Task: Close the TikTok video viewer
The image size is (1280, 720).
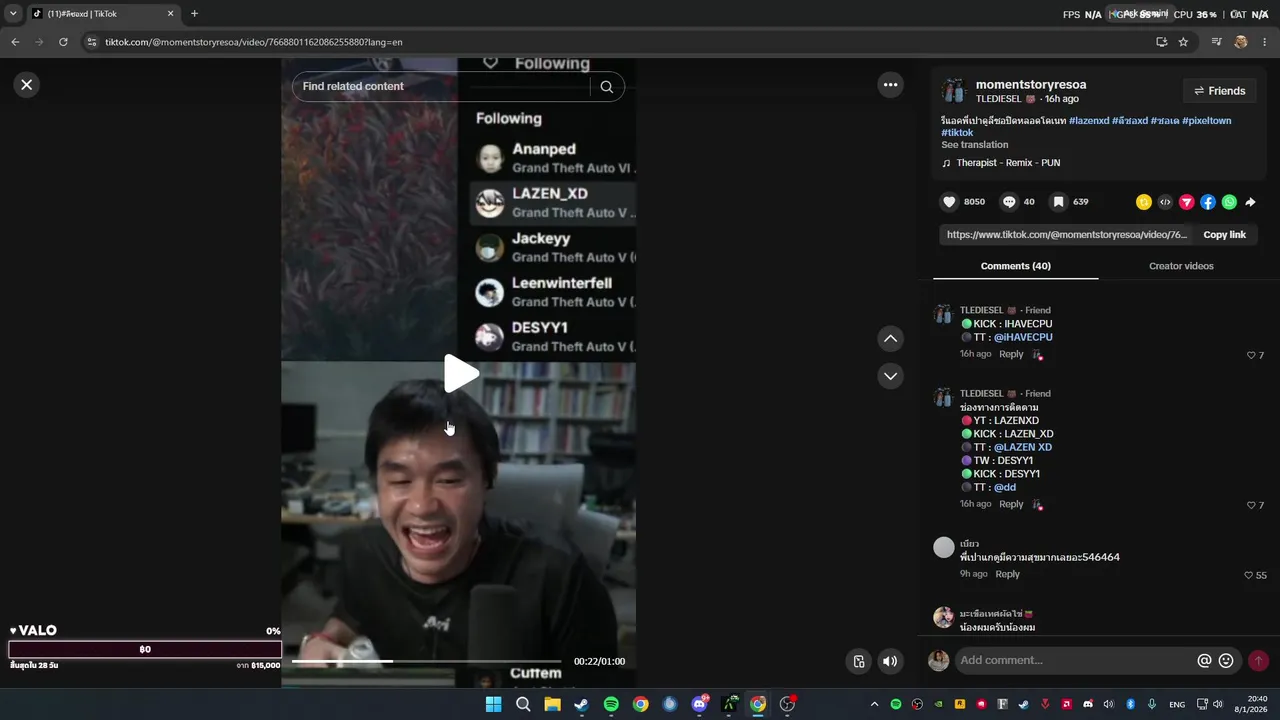Action: [27, 85]
